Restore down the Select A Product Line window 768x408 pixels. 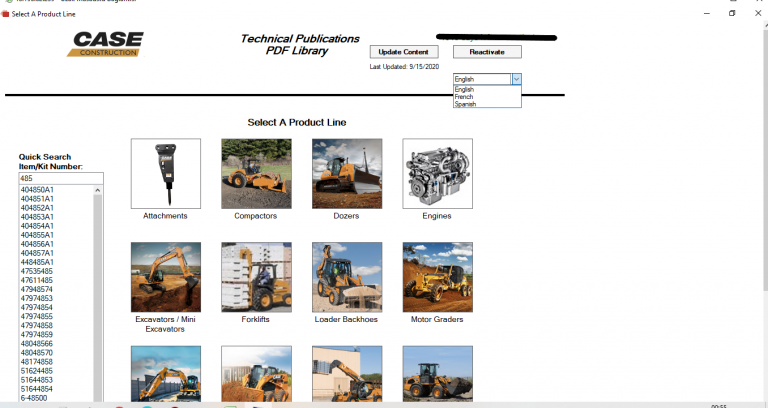[x=732, y=14]
